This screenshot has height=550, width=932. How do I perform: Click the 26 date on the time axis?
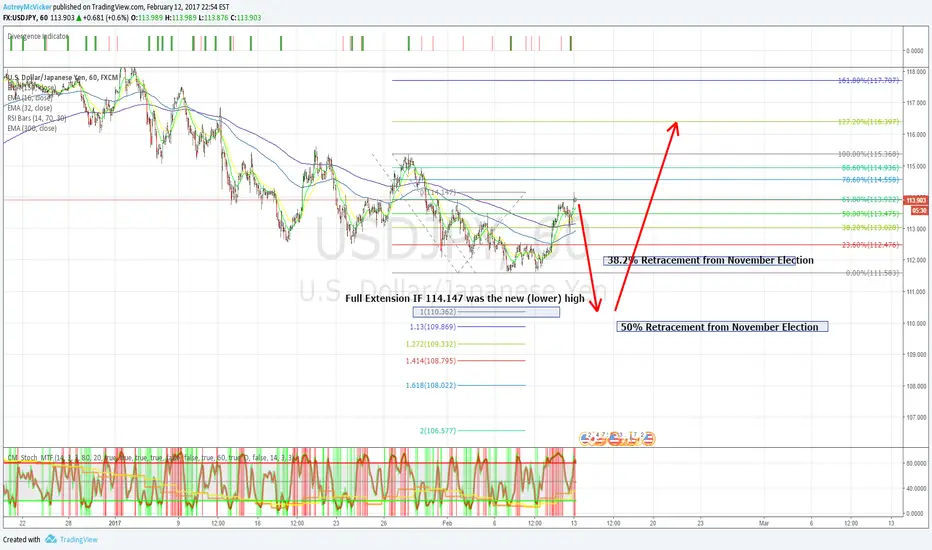point(384,523)
